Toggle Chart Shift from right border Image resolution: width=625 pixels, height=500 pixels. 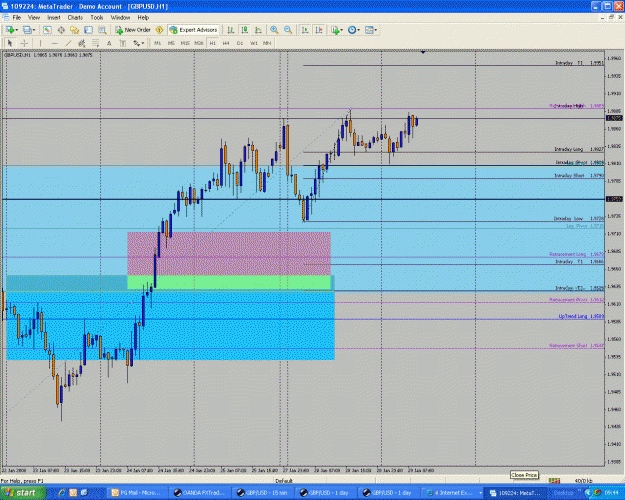(319, 30)
